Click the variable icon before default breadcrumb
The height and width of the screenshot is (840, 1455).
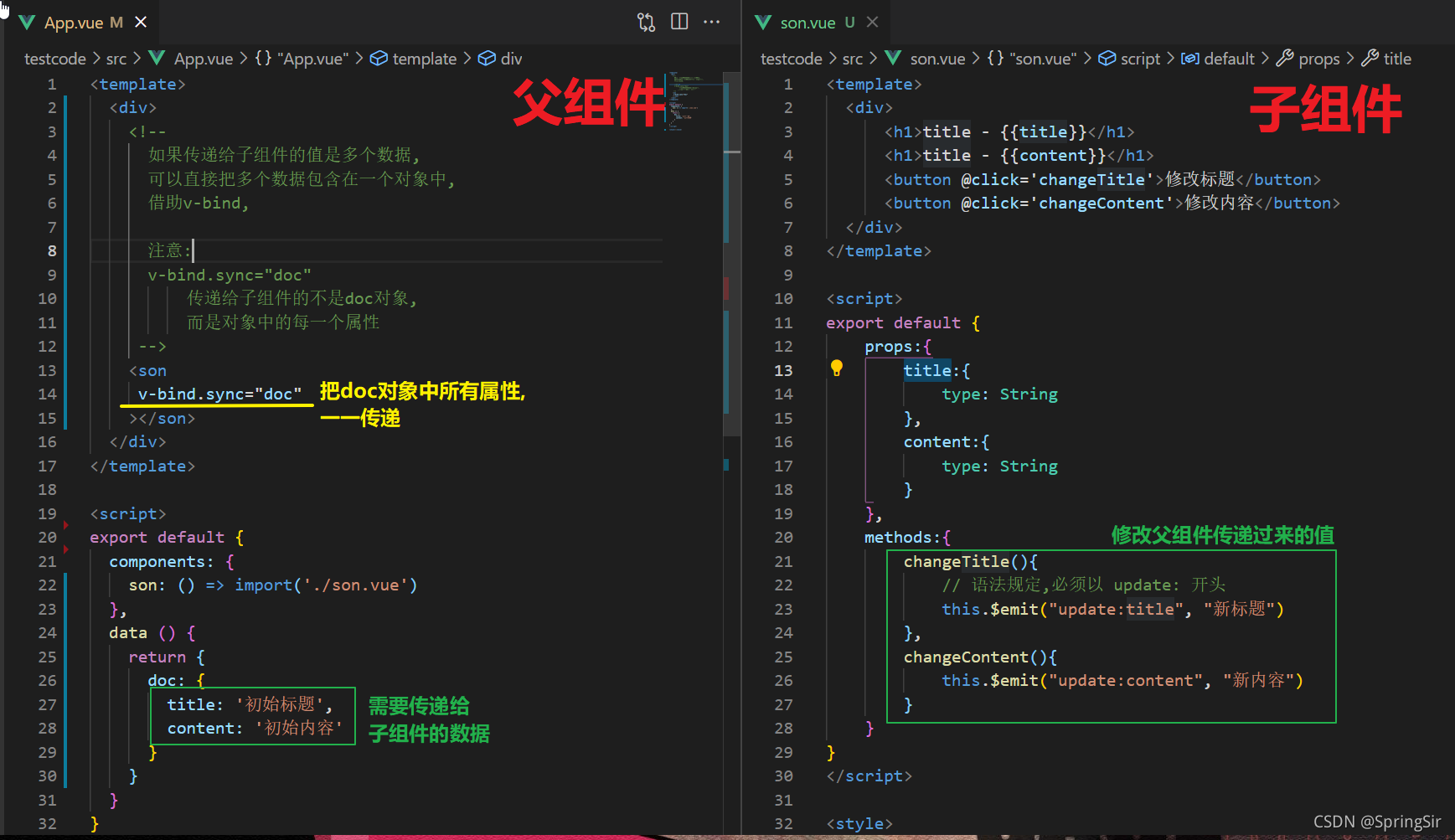1189,59
